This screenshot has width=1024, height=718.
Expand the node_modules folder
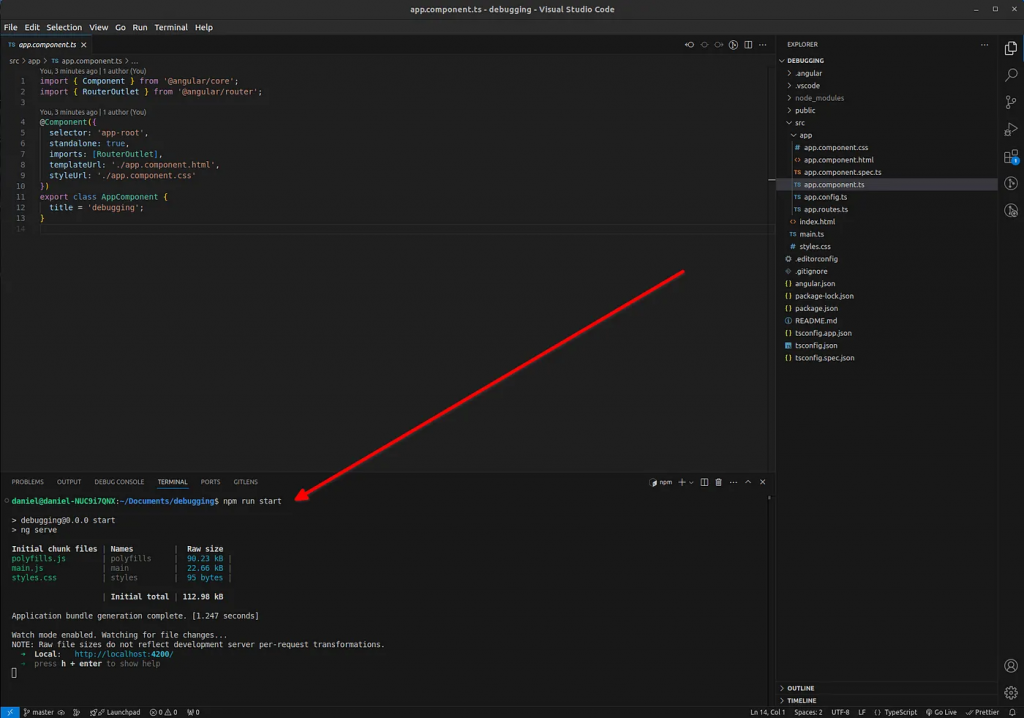[x=818, y=98]
